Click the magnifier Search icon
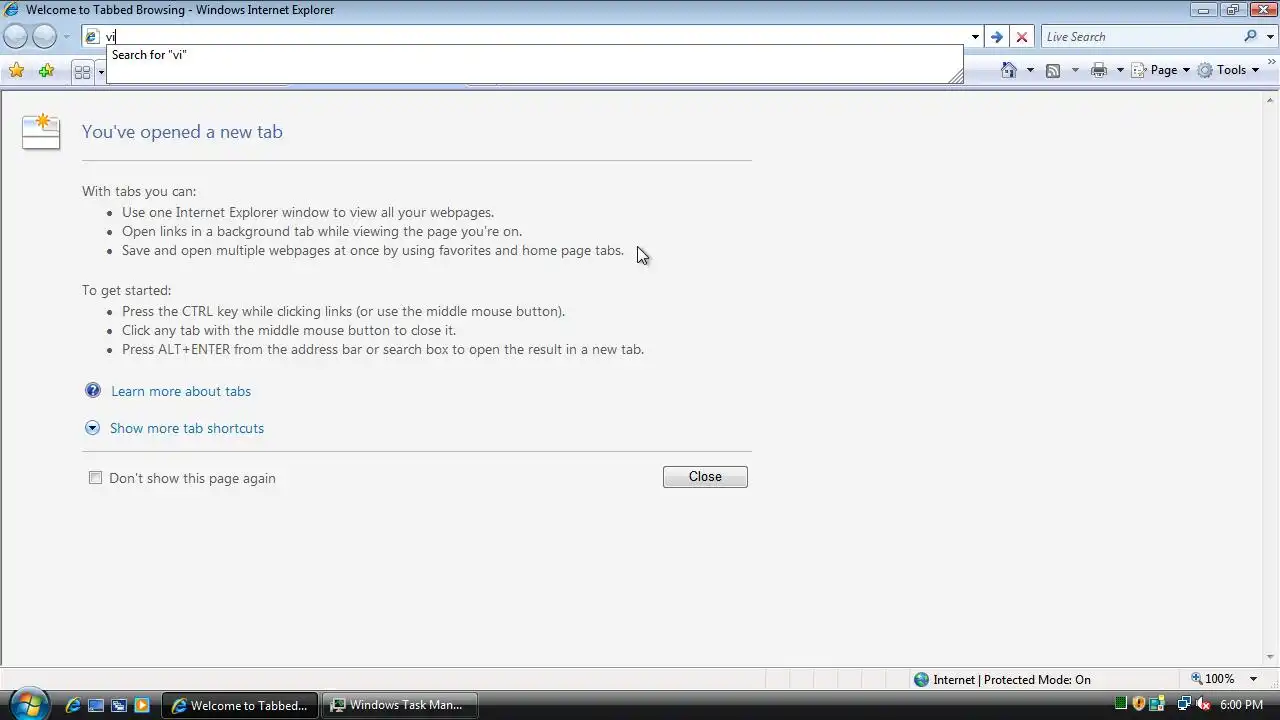This screenshot has height=720, width=1280. pyautogui.click(x=1251, y=36)
